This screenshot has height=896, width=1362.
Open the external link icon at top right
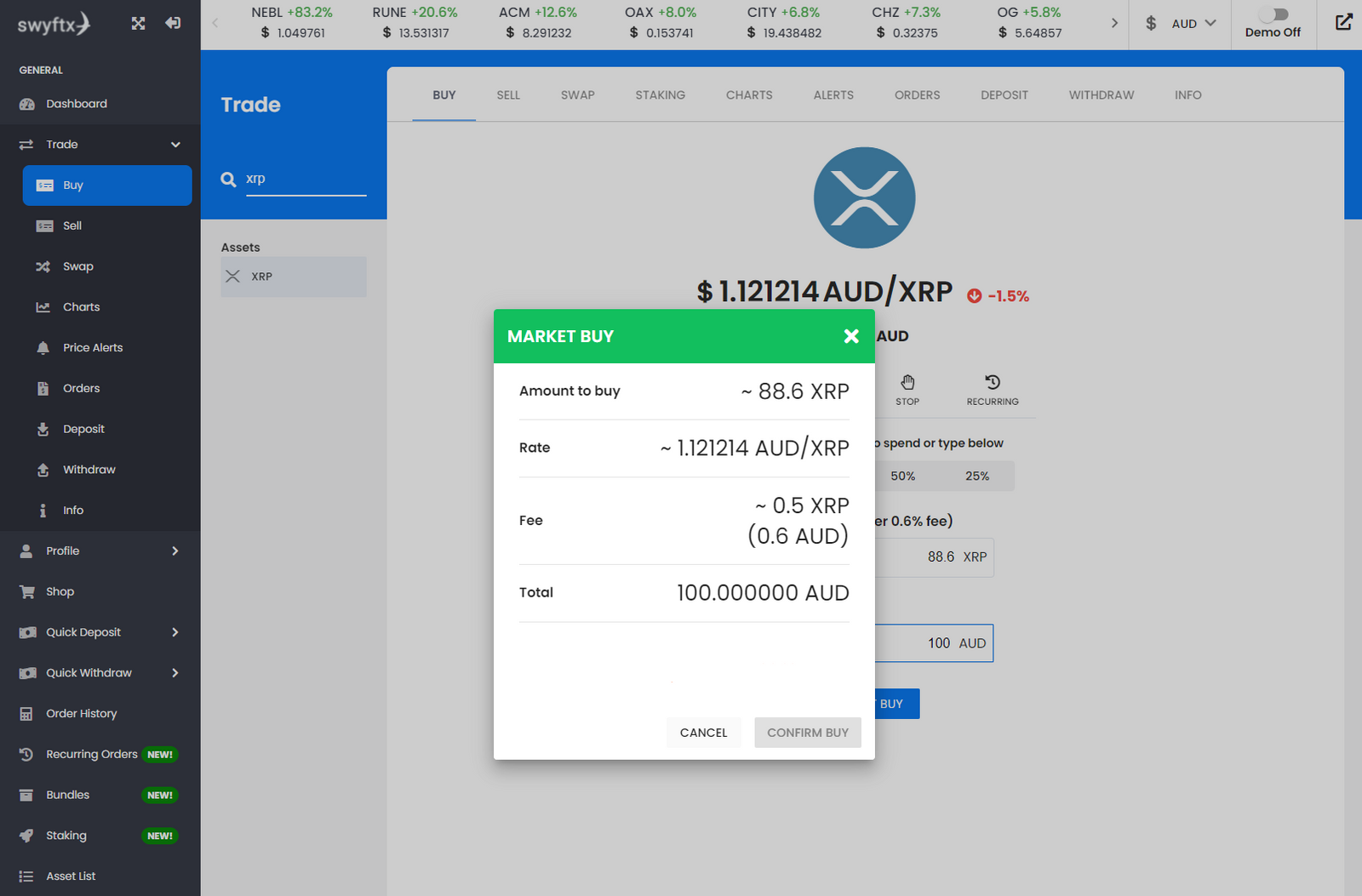tap(1343, 23)
